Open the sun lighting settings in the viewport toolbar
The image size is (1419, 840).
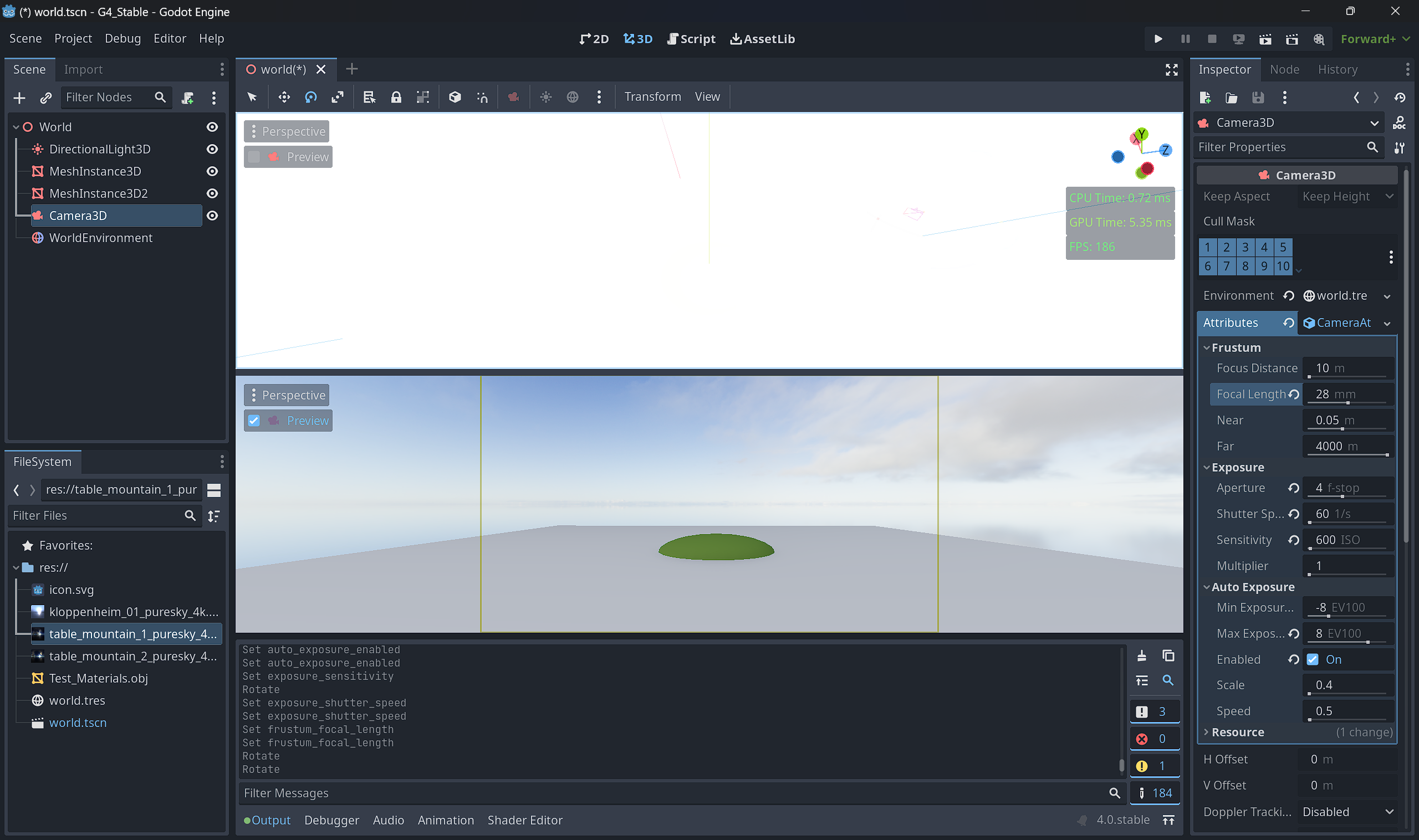point(545,97)
